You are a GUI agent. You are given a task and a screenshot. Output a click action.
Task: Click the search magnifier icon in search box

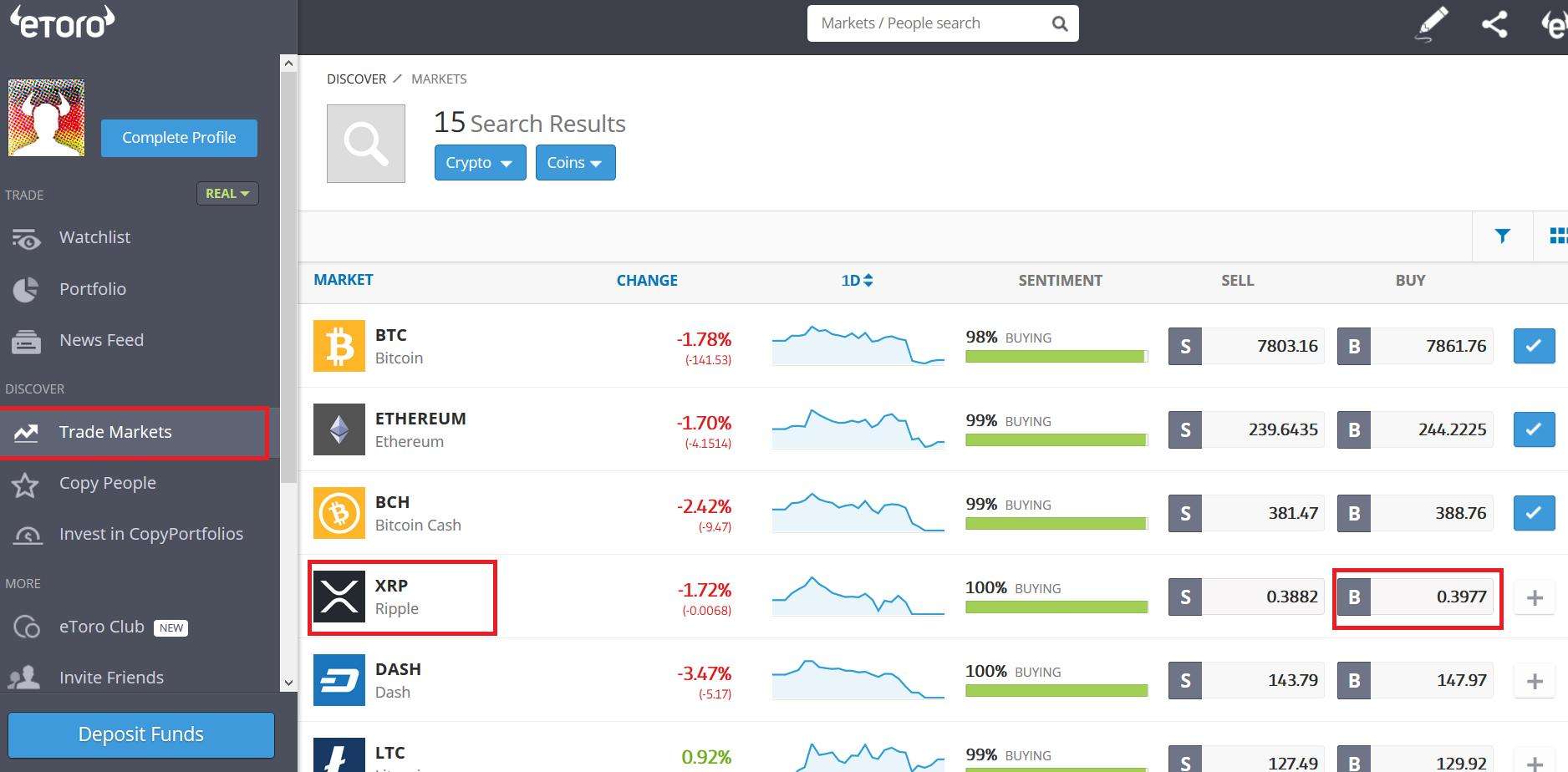click(x=1059, y=23)
